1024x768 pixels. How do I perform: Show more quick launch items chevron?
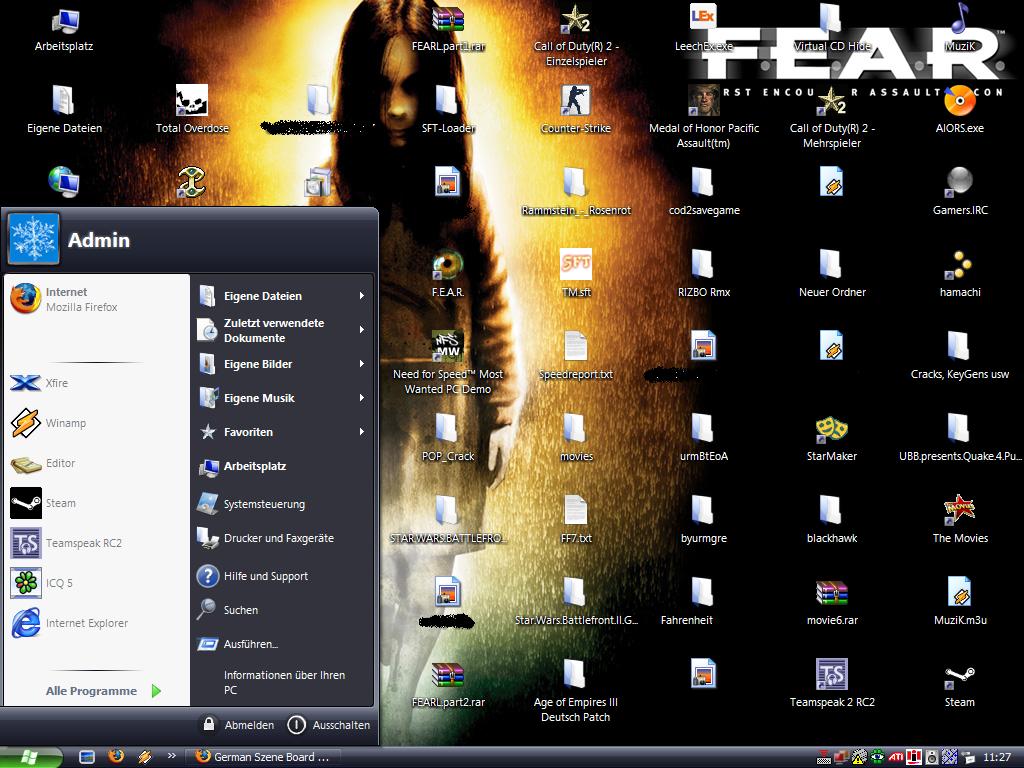172,756
